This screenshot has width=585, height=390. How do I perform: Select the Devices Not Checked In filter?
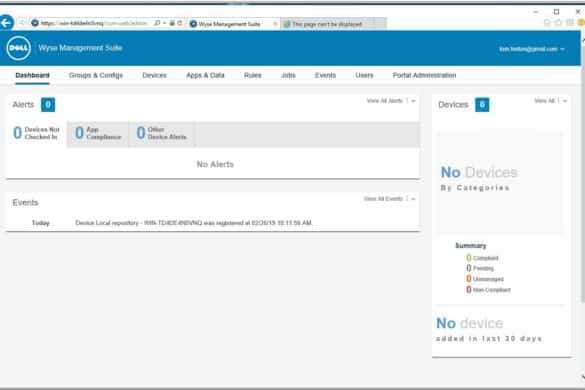tap(37, 133)
